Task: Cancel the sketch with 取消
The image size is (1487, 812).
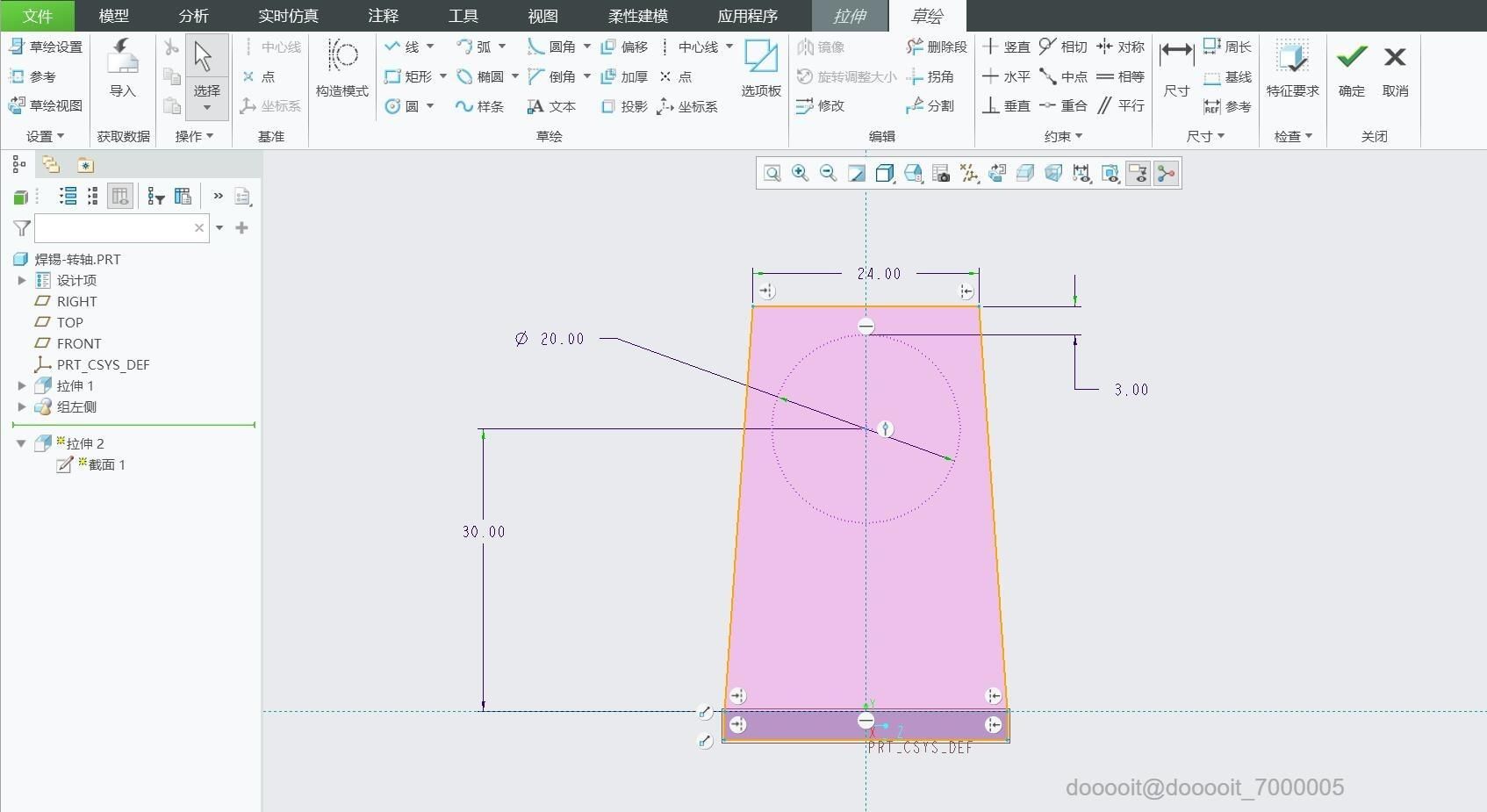Action: coord(1395,68)
